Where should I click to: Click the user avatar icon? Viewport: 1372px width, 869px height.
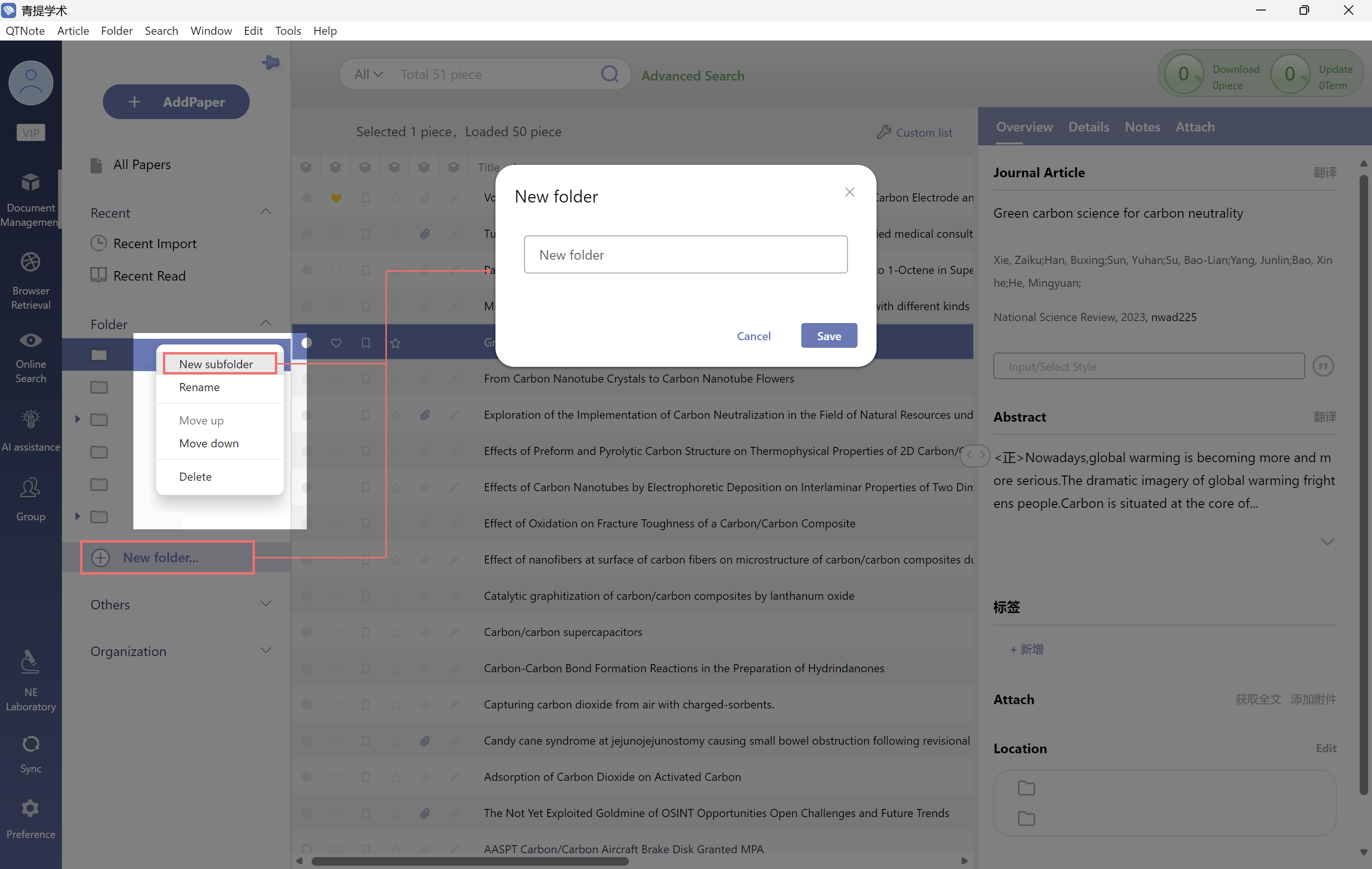tap(31, 83)
